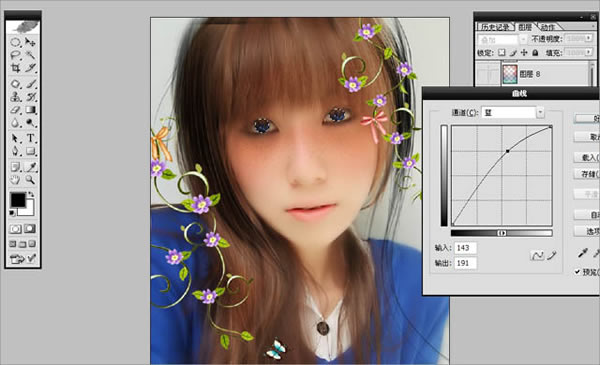Click the 载入 load button
Screen dimensions: 600x365
pos(588,157)
